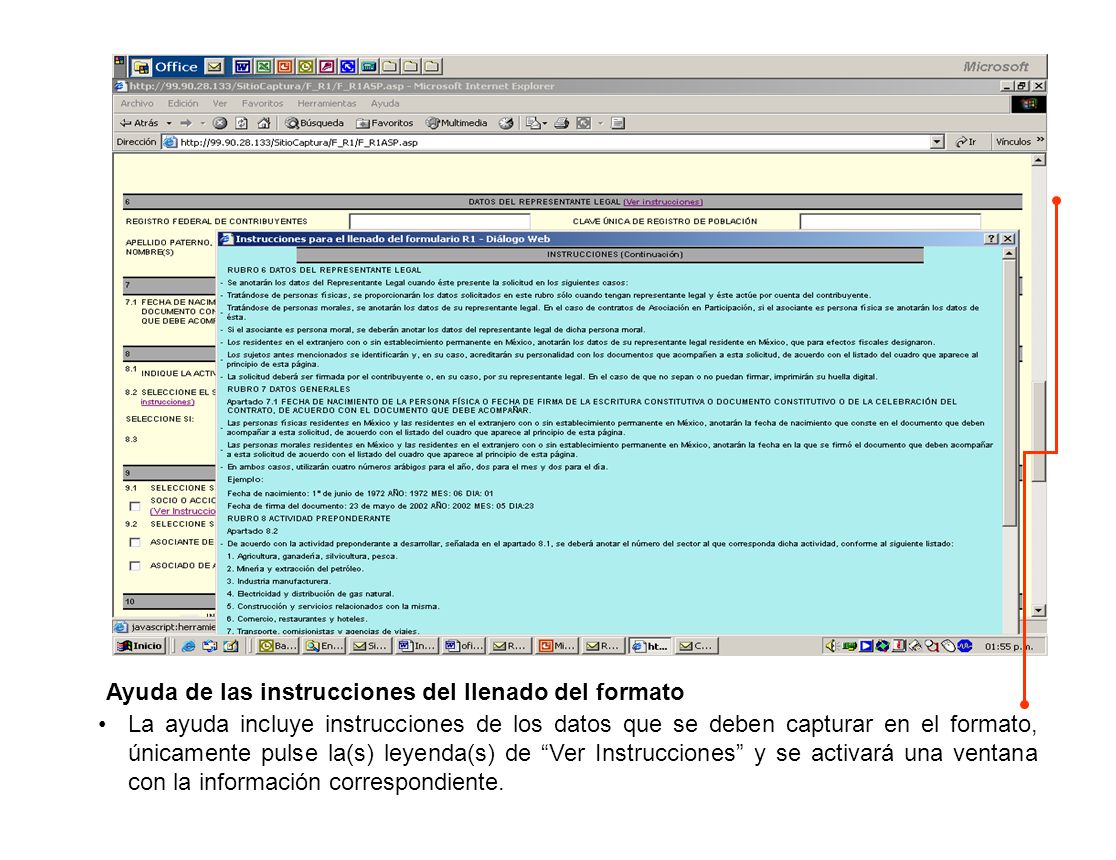1116x860 pixels.
Task: Print the page with printer icon
Action: [562, 123]
